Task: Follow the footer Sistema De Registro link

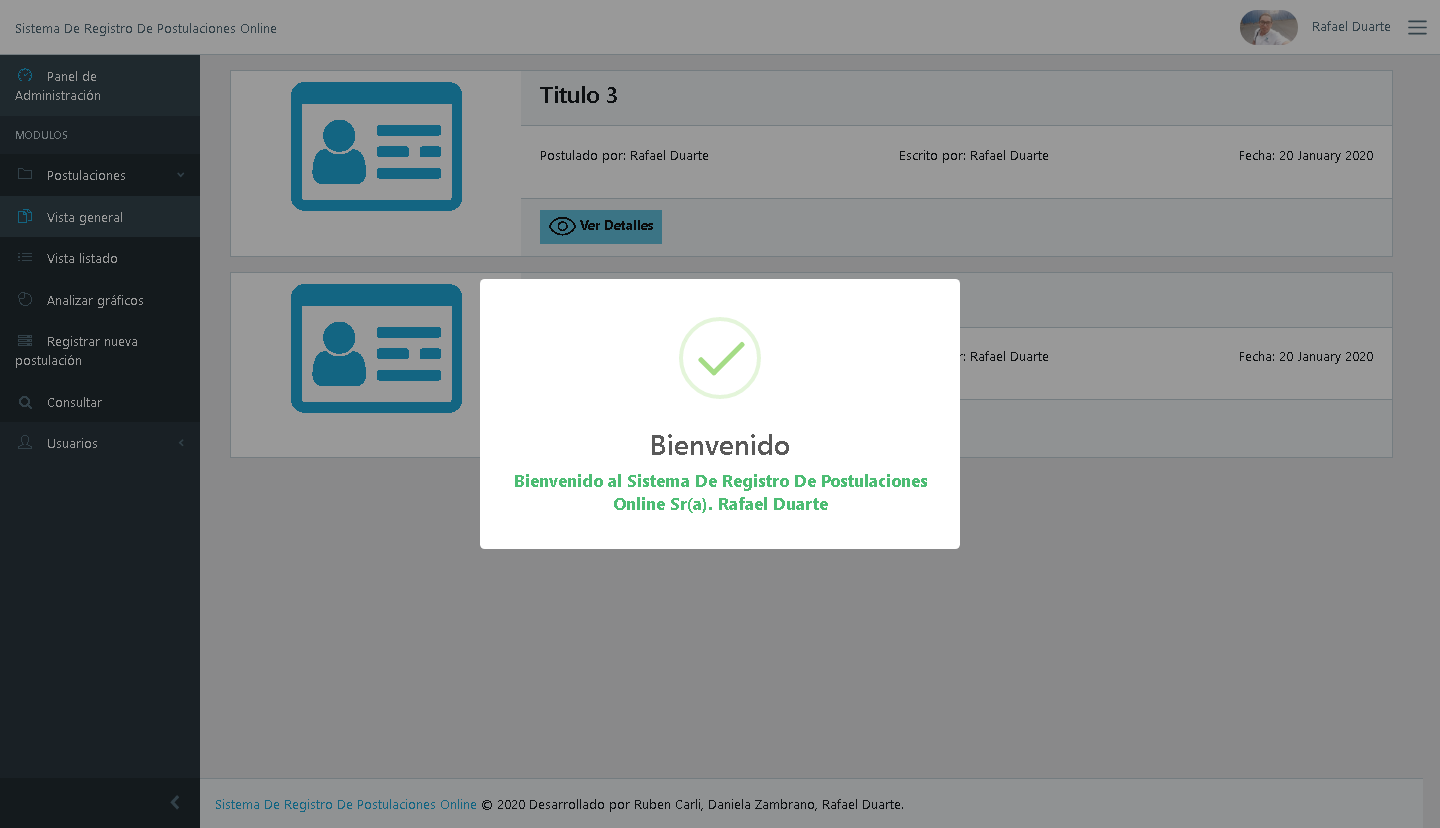Action: click(346, 804)
